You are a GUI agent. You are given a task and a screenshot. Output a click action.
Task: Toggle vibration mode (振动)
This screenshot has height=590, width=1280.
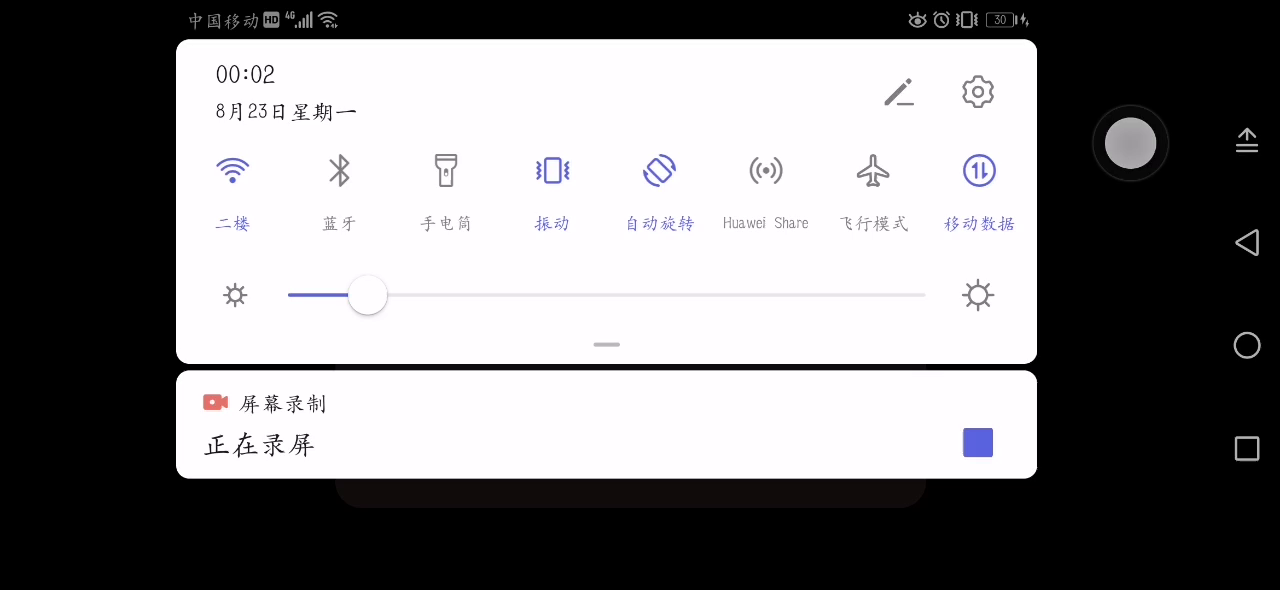[x=552, y=171]
